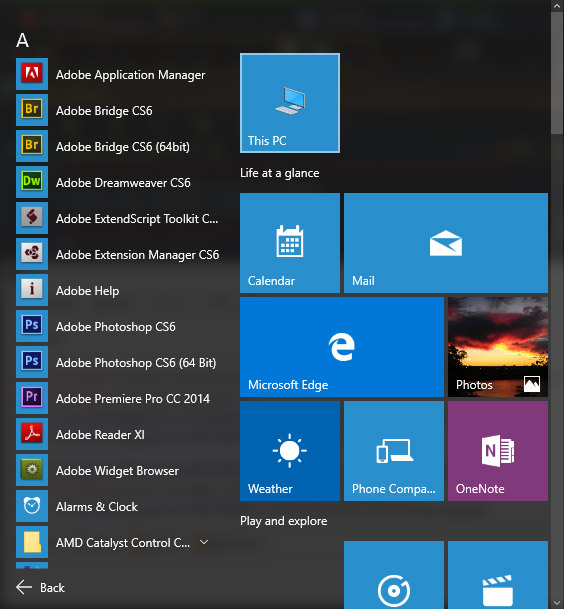Open Adobe Reader XI icon
The height and width of the screenshot is (609, 564).
[x=32, y=434]
